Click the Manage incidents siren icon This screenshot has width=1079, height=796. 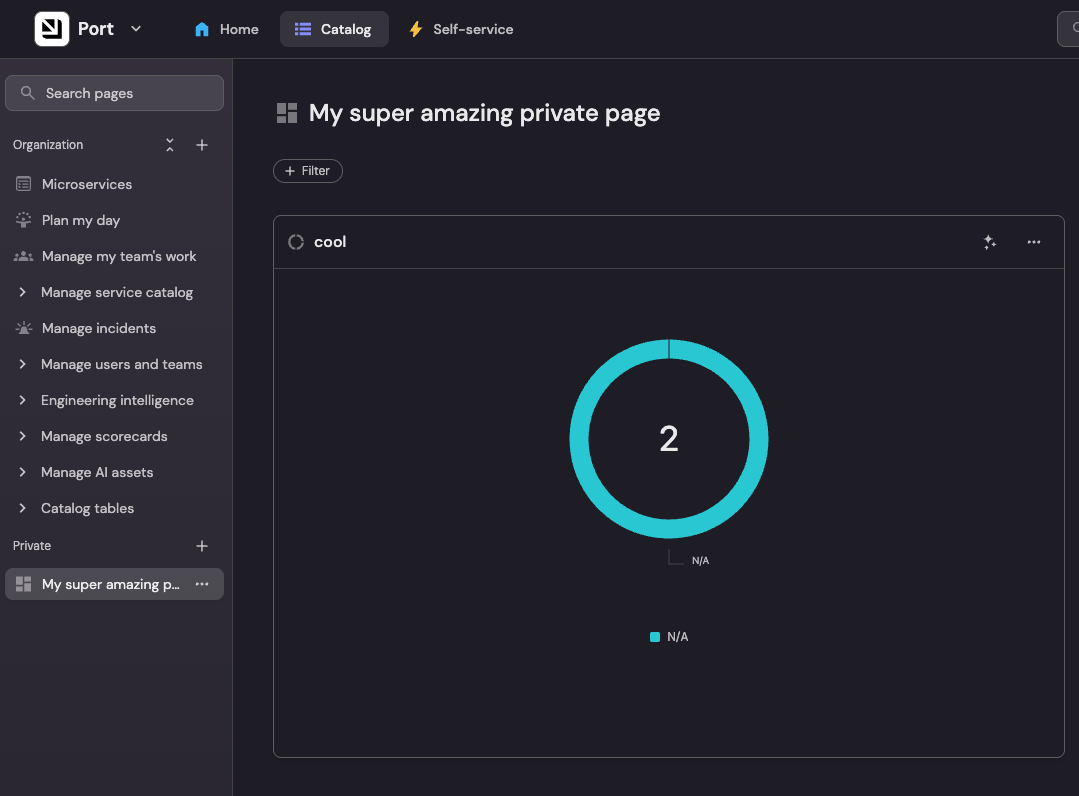(x=23, y=328)
